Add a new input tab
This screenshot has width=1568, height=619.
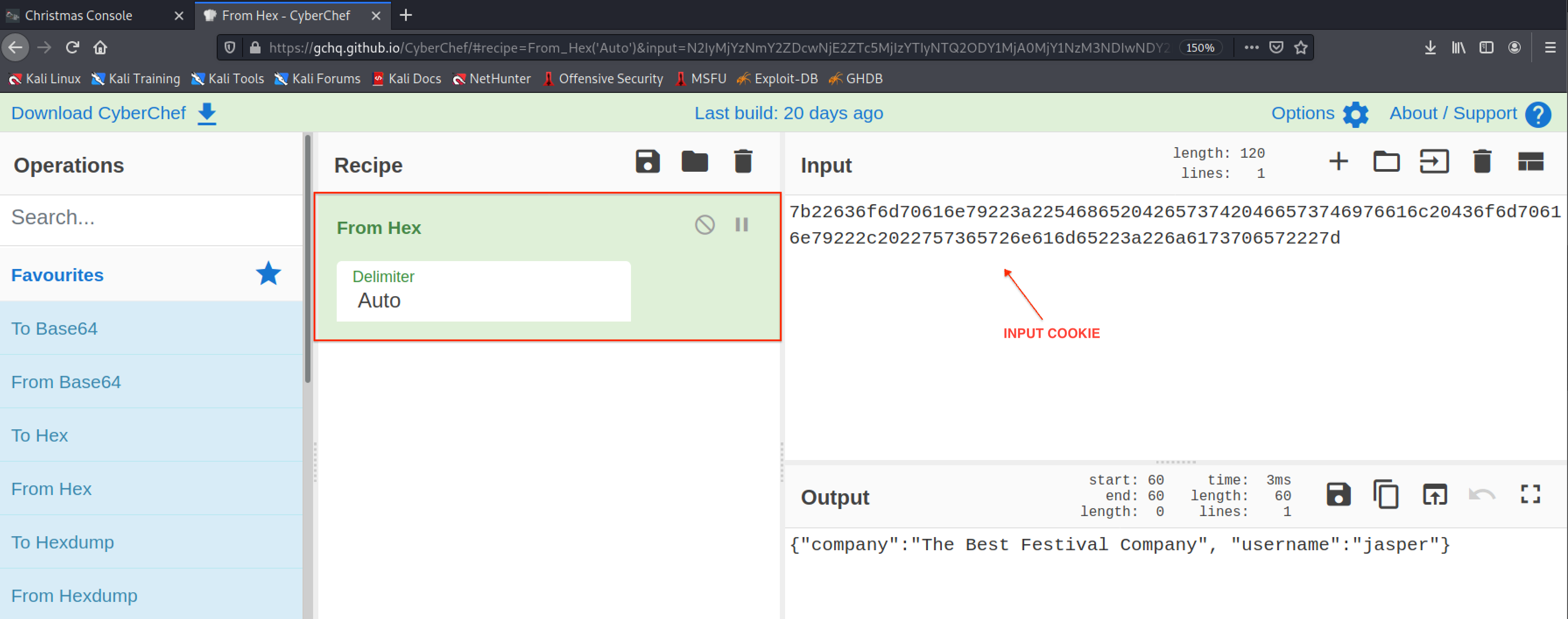point(1338,162)
